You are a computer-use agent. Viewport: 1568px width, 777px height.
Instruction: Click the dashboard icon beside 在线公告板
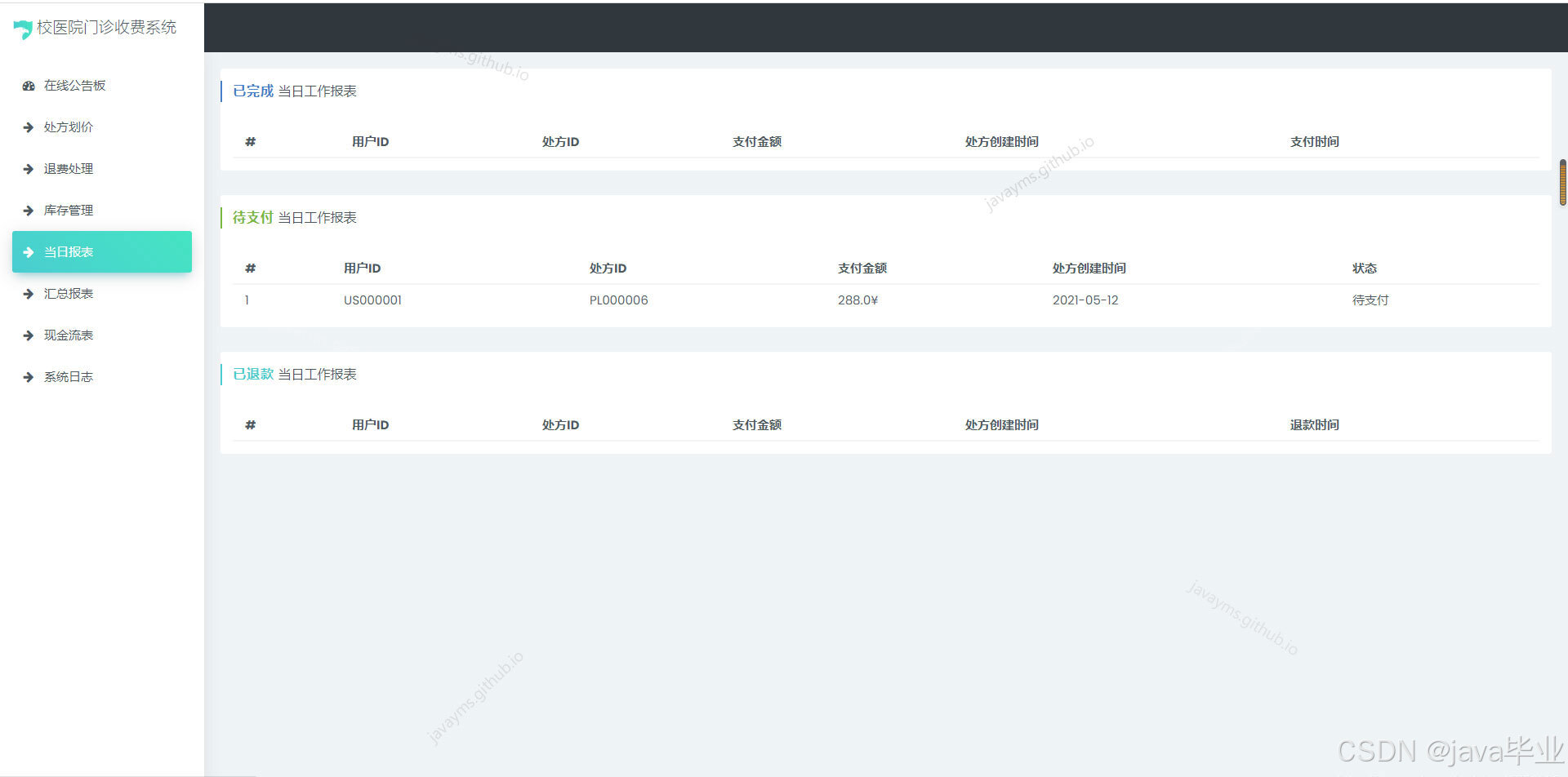click(27, 85)
